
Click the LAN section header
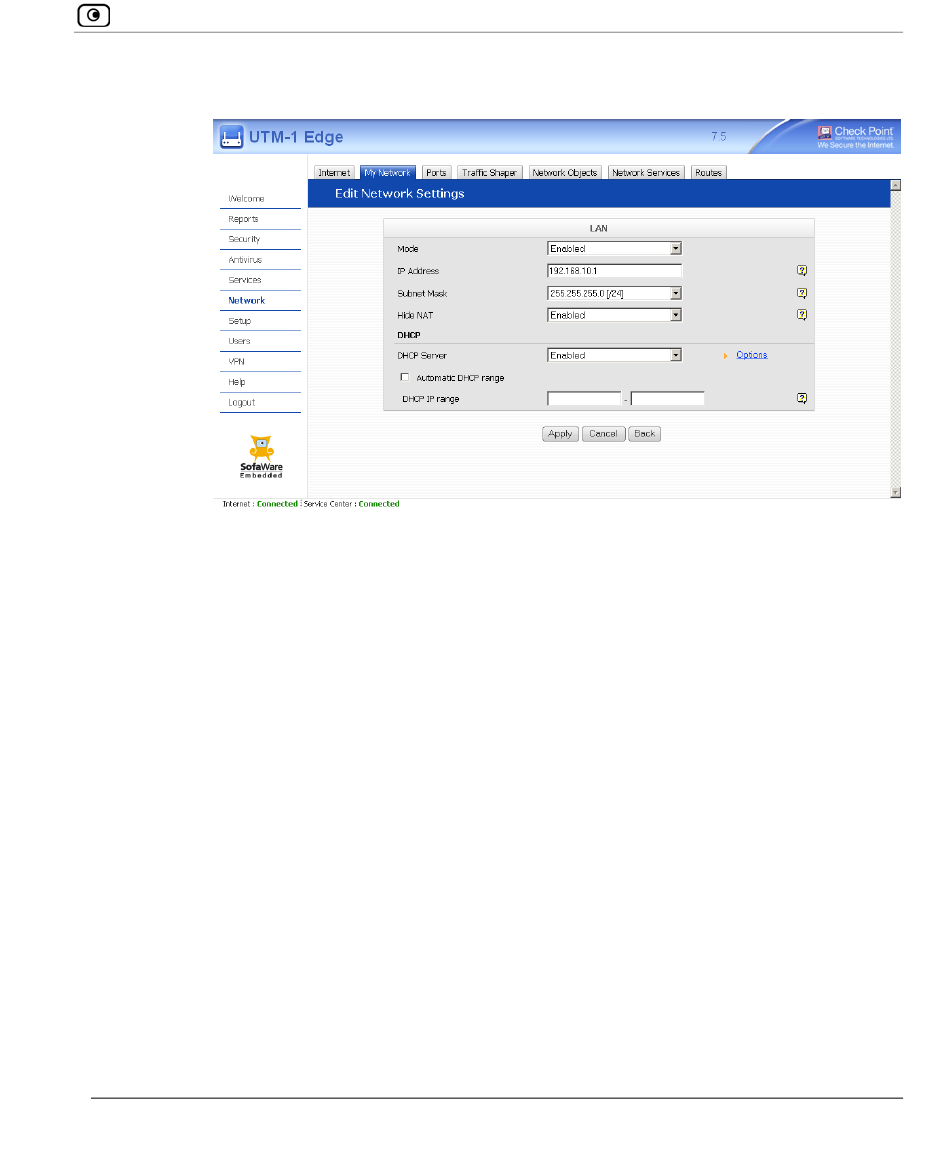[x=598, y=228]
